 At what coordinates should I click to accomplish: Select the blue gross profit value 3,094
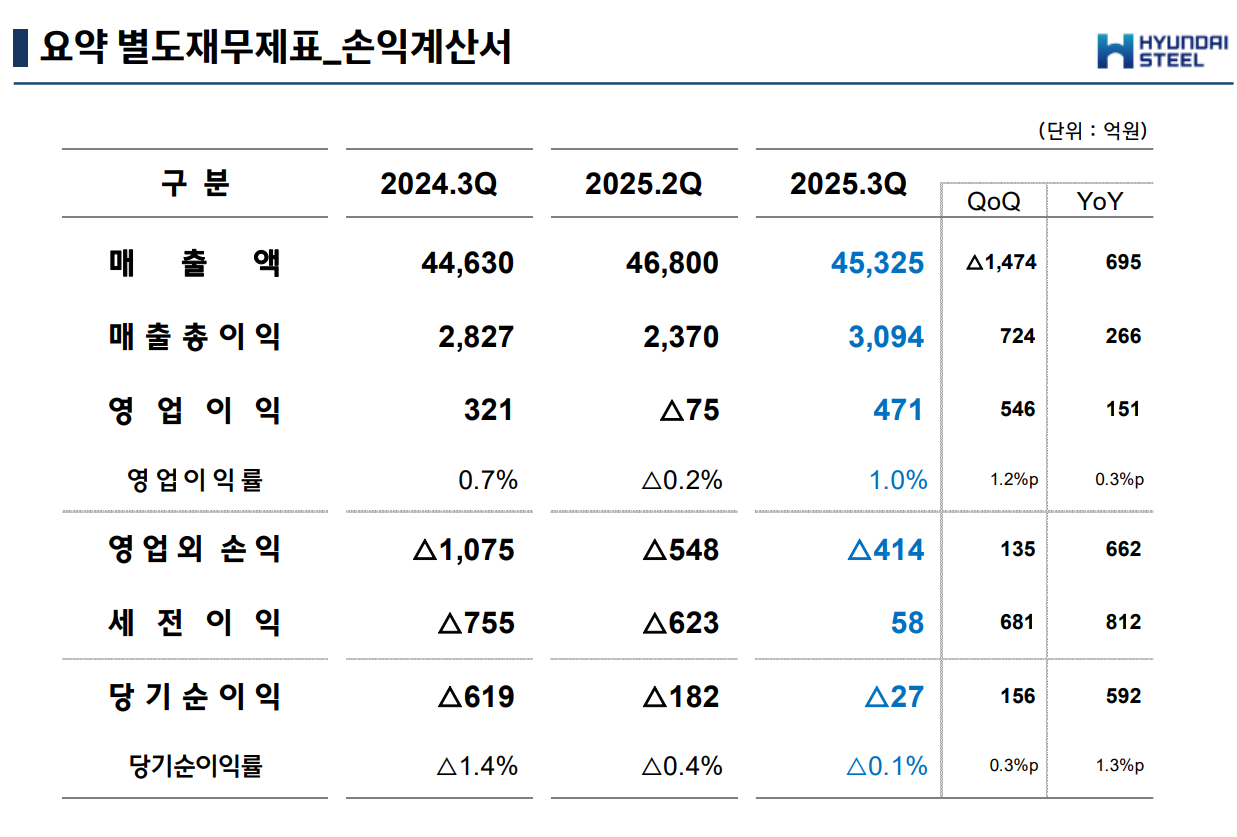coord(886,337)
